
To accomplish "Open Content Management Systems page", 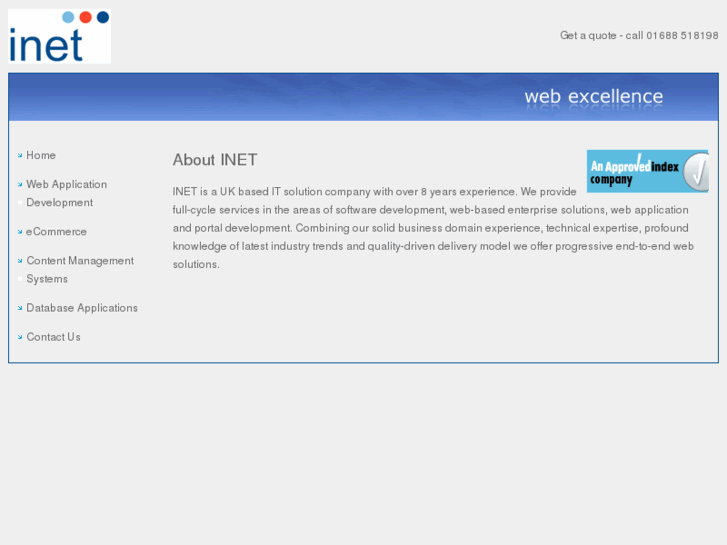I will pos(80,269).
